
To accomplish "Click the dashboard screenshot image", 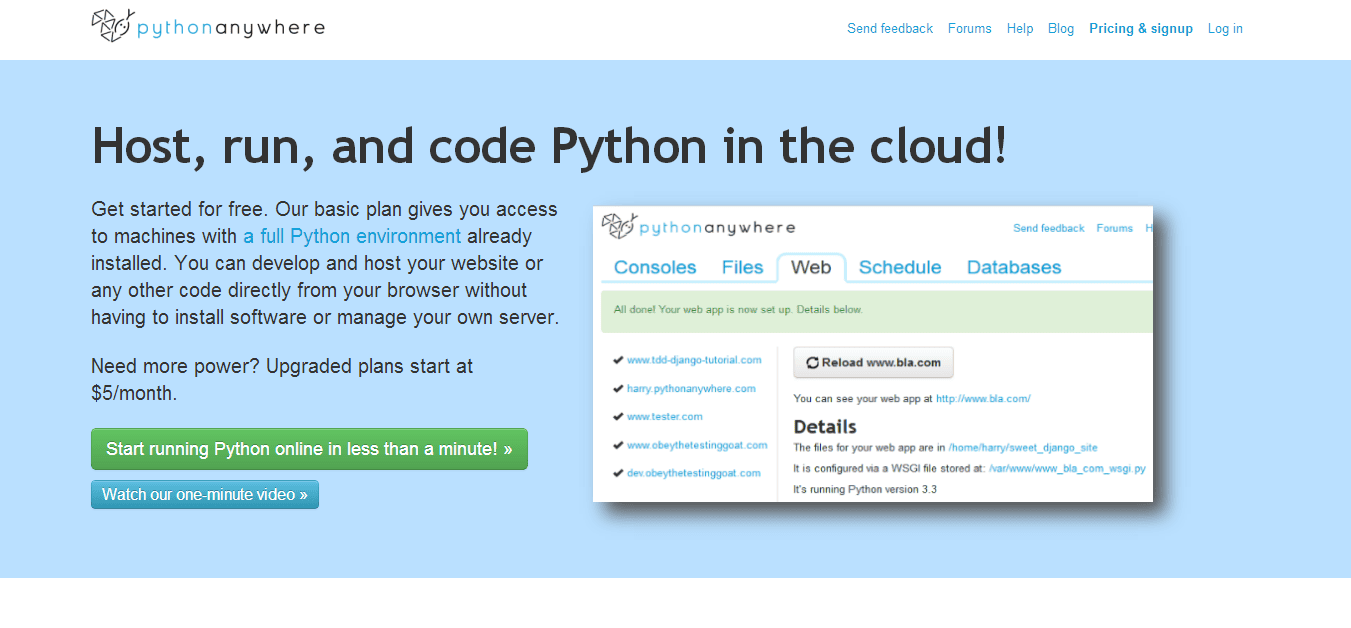I will click(x=873, y=354).
